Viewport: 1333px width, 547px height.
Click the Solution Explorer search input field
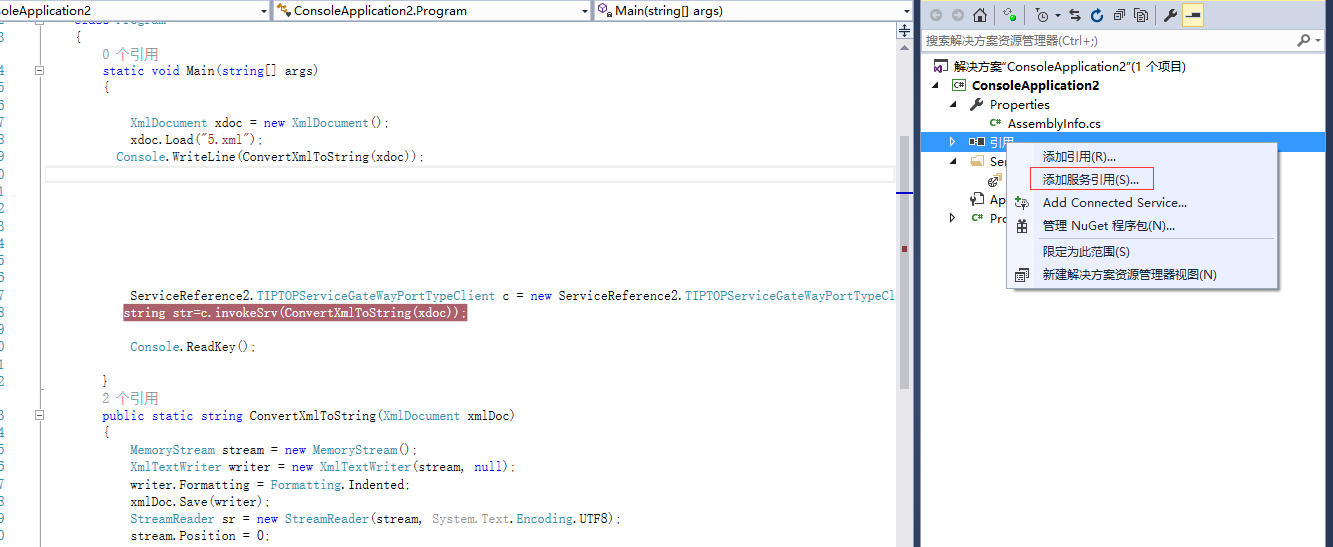click(x=1100, y=41)
